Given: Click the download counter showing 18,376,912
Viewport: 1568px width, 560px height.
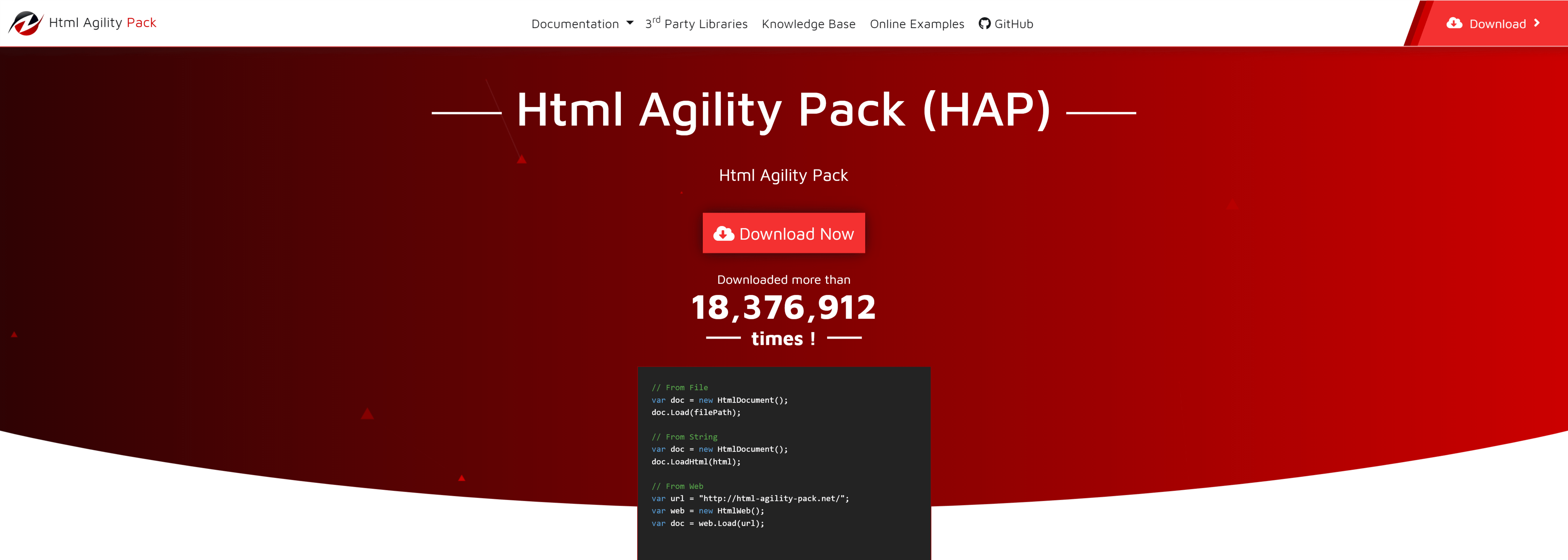Looking at the screenshot, I should [783, 307].
